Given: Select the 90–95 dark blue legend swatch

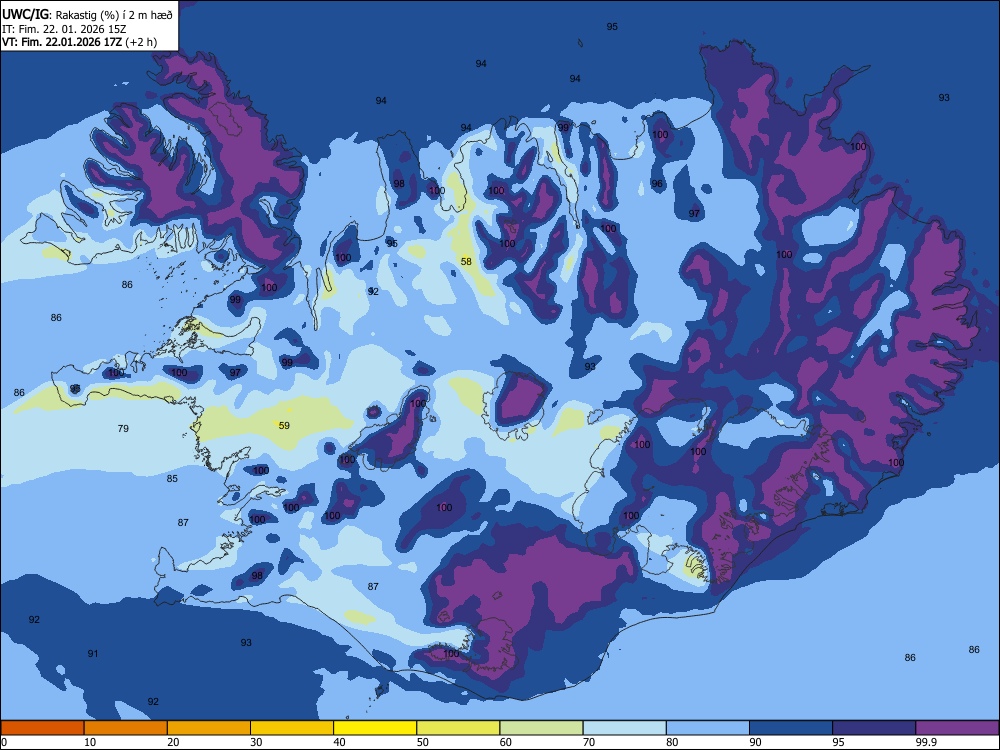Looking at the screenshot, I should [x=791, y=728].
